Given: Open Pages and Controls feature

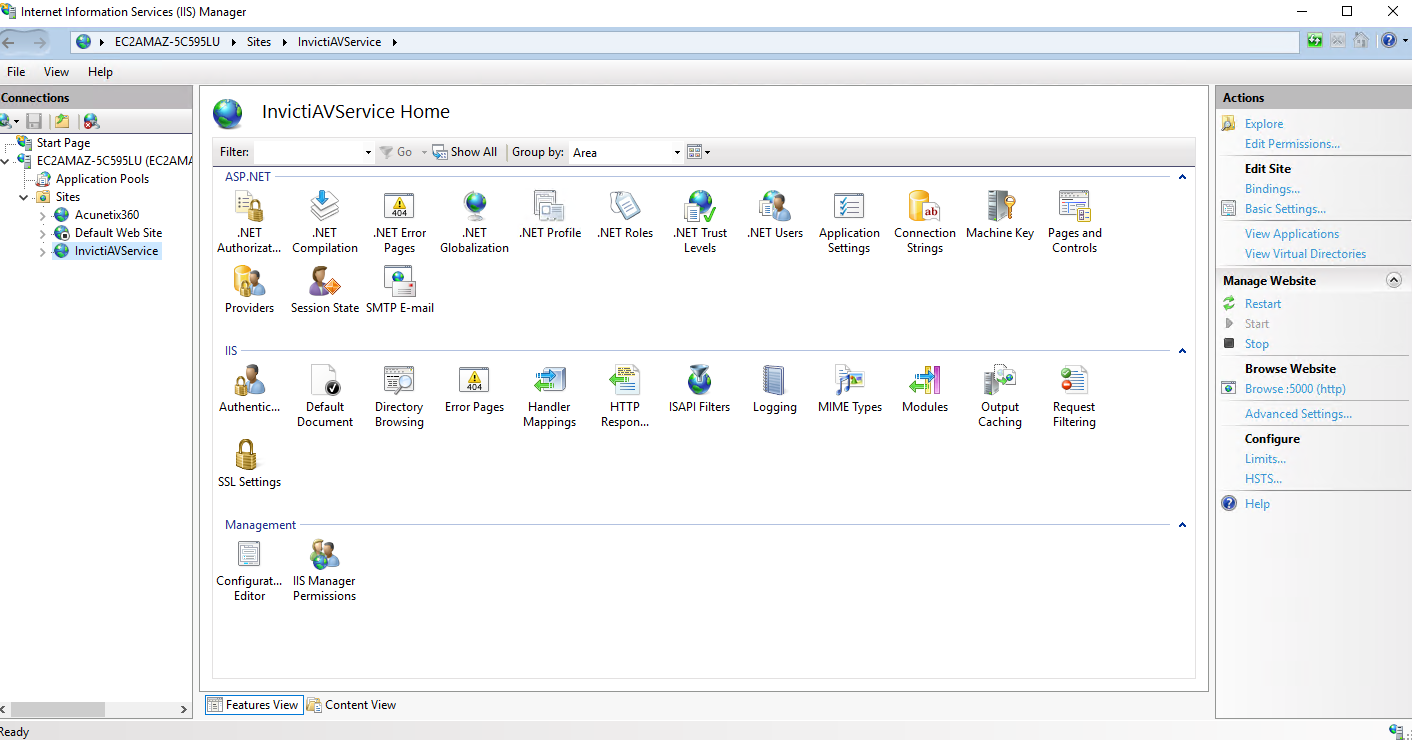Looking at the screenshot, I should click(x=1075, y=221).
